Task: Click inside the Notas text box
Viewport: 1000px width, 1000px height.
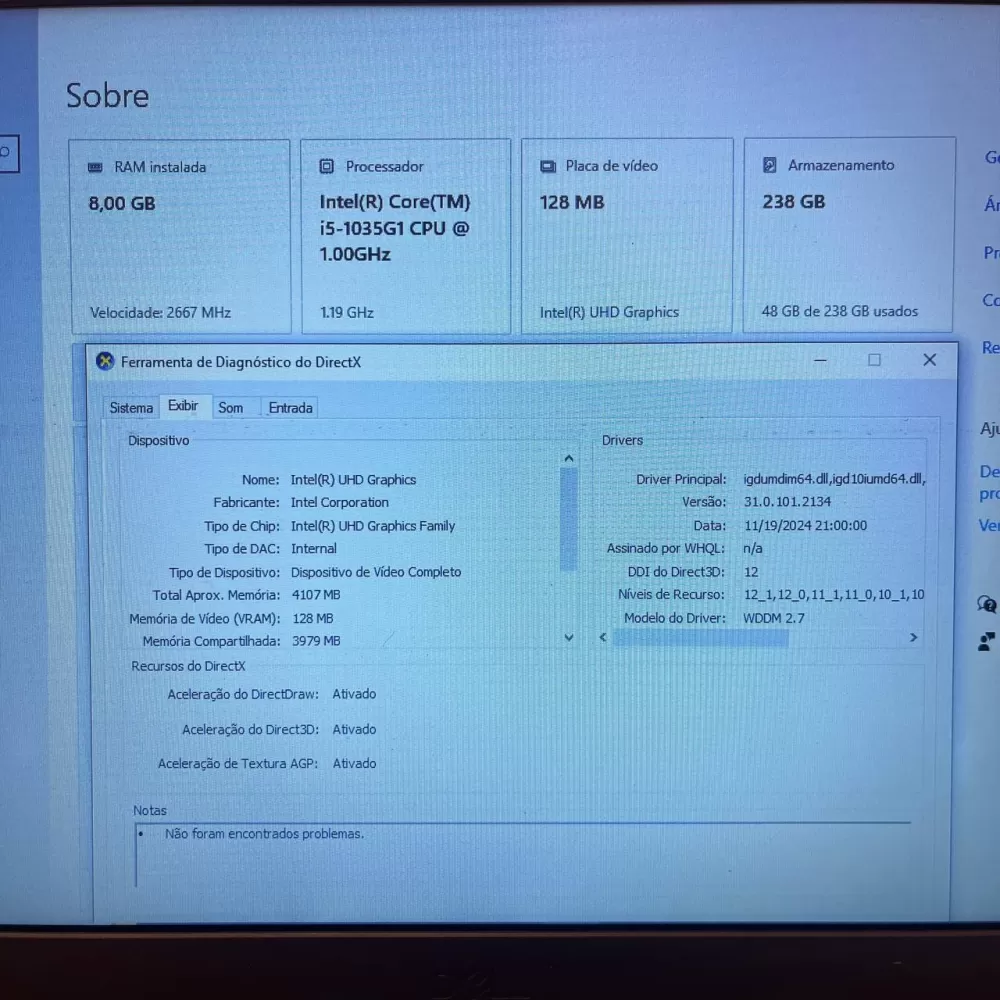Action: pyautogui.click(x=520, y=855)
